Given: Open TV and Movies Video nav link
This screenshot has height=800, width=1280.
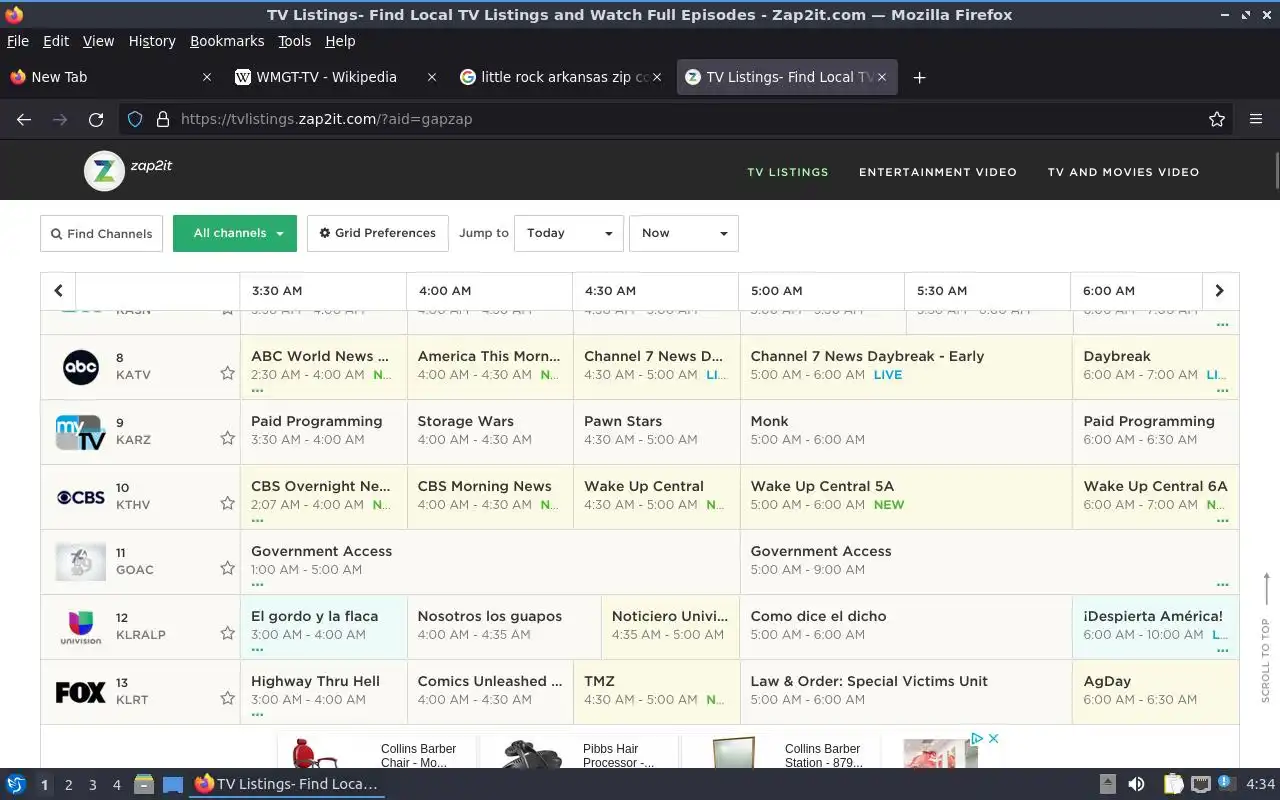Looking at the screenshot, I should tap(1123, 172).
